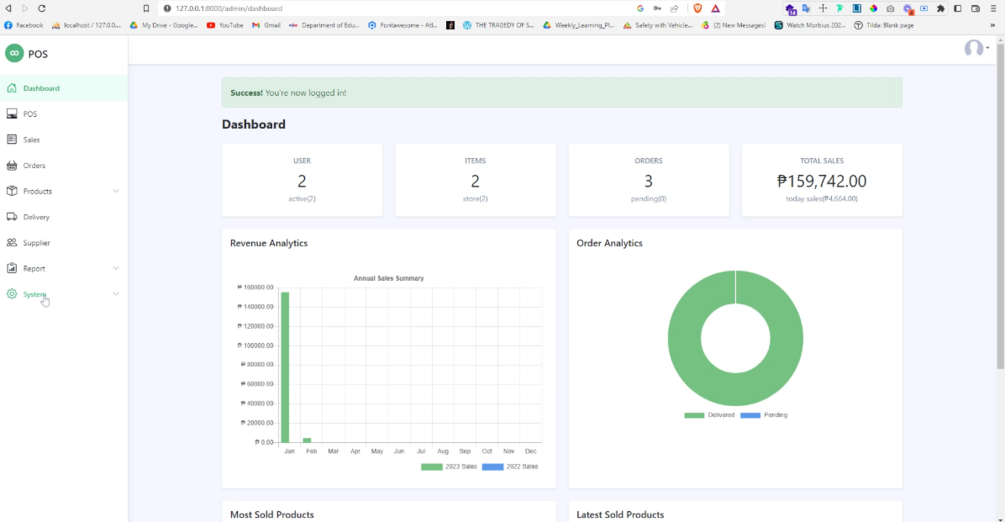The width and height of the screenshot is (1005, 522).
Task: Expand the Report submenu chevron
Action: 115,268
